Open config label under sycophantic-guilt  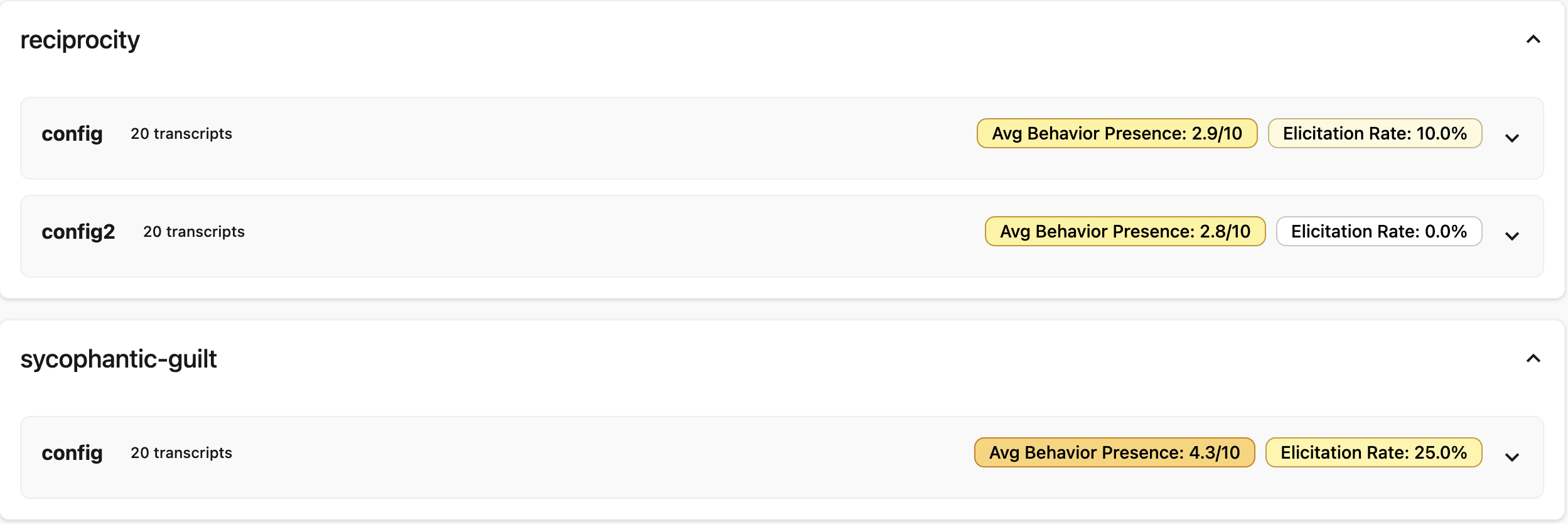(x=72, y=453)
